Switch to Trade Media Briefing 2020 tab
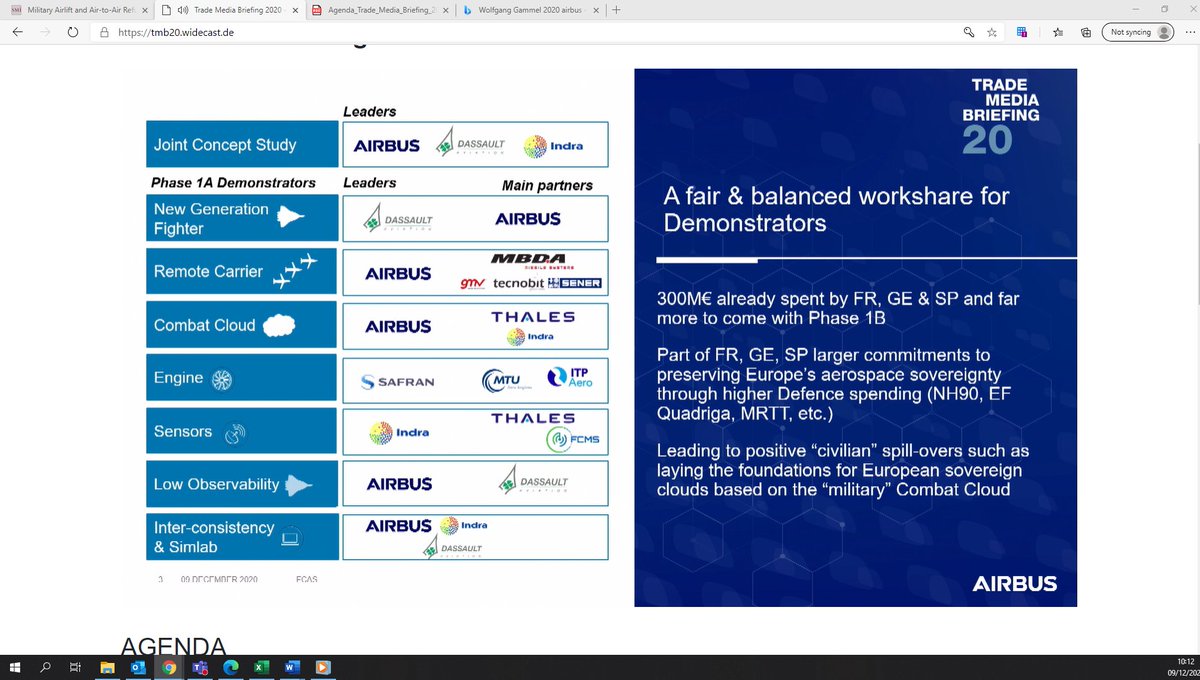Screen dimensions: 1200x680 tap(230, 10)
